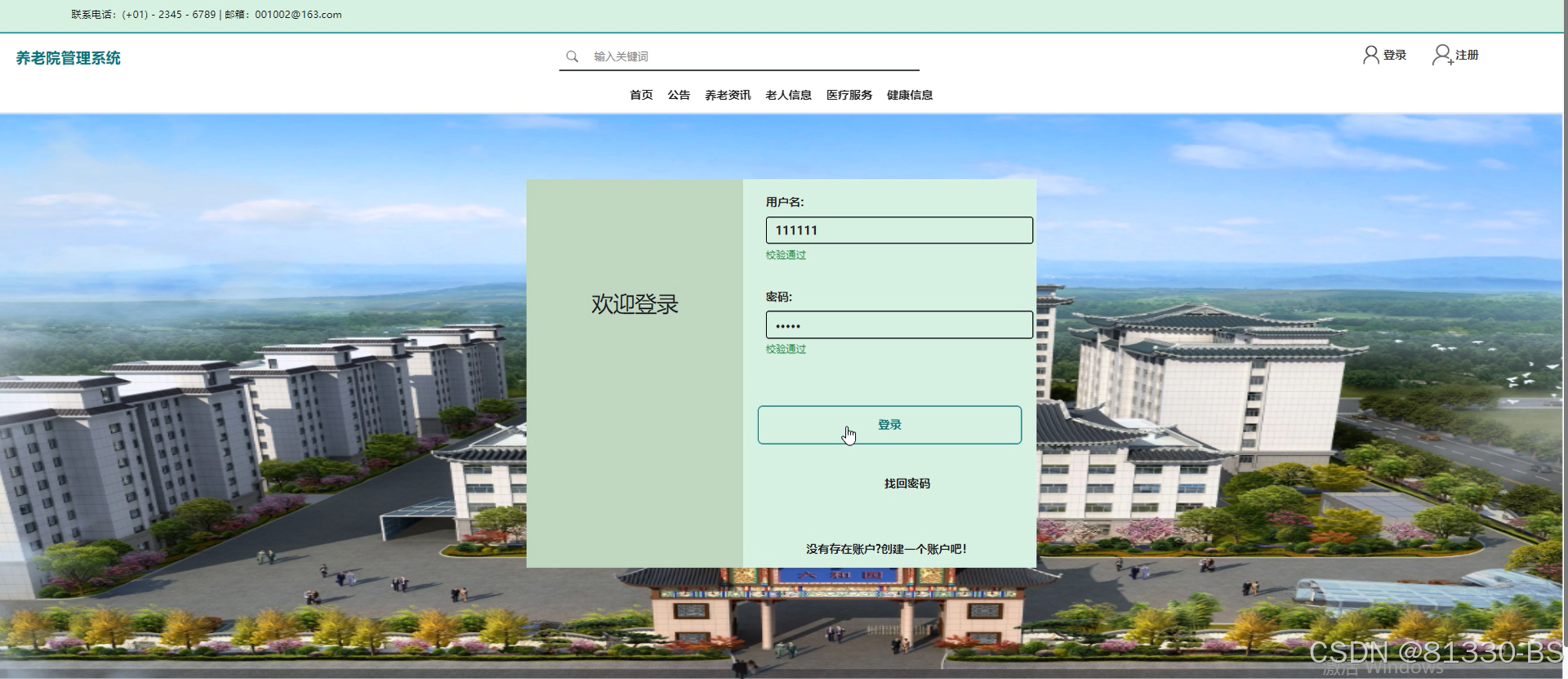This screenshot has width=1568, height=679.
Task: Open the 医疗服务 menu item
Action: point(849,95)
